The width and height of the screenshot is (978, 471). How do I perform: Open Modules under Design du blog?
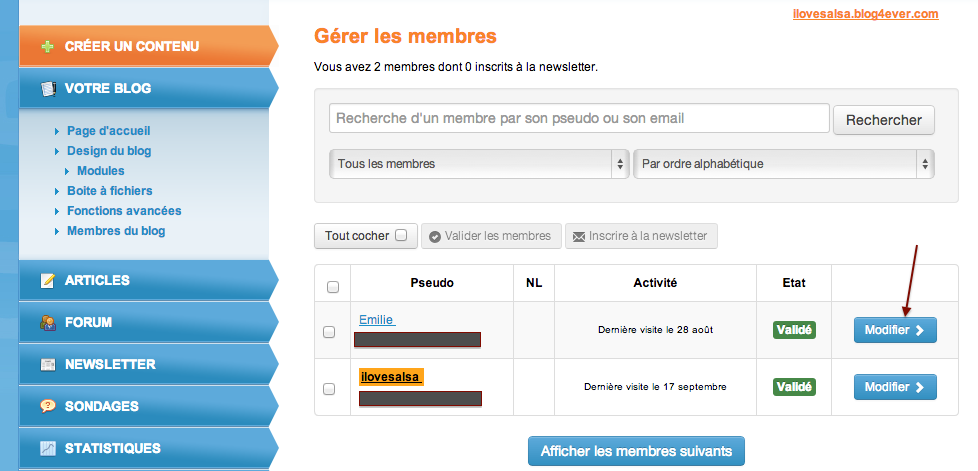pos(100,171)
